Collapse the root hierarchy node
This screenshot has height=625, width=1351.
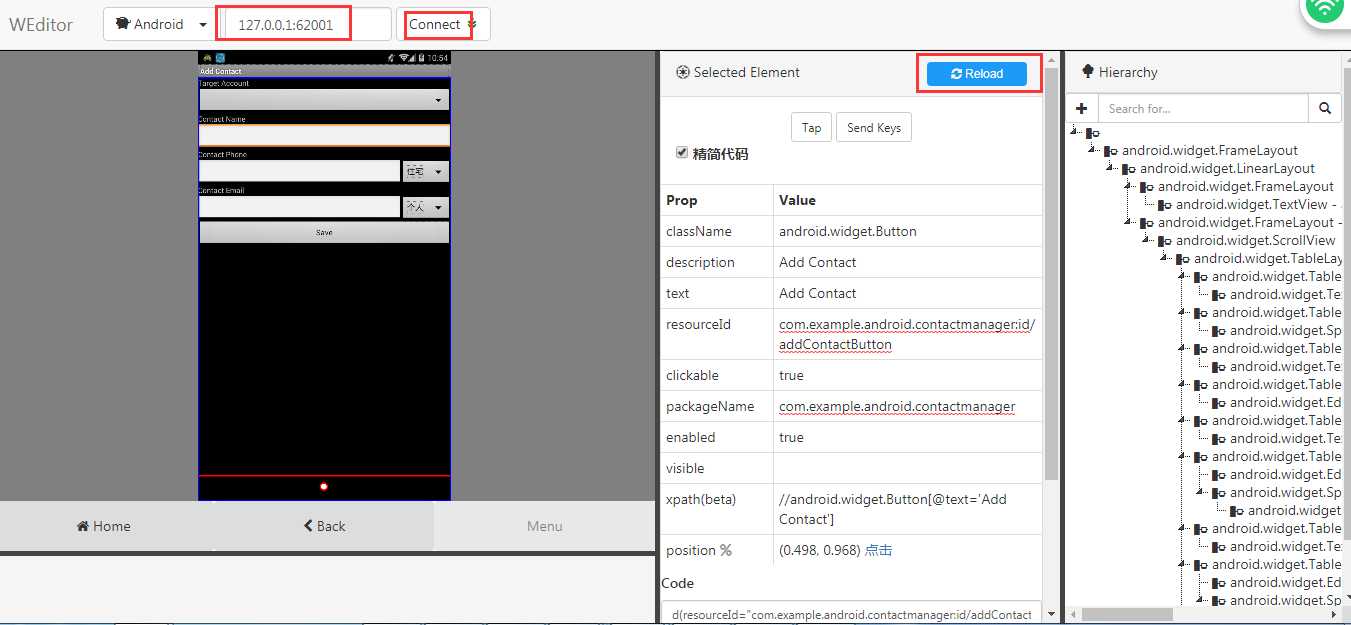(1075, 131)
